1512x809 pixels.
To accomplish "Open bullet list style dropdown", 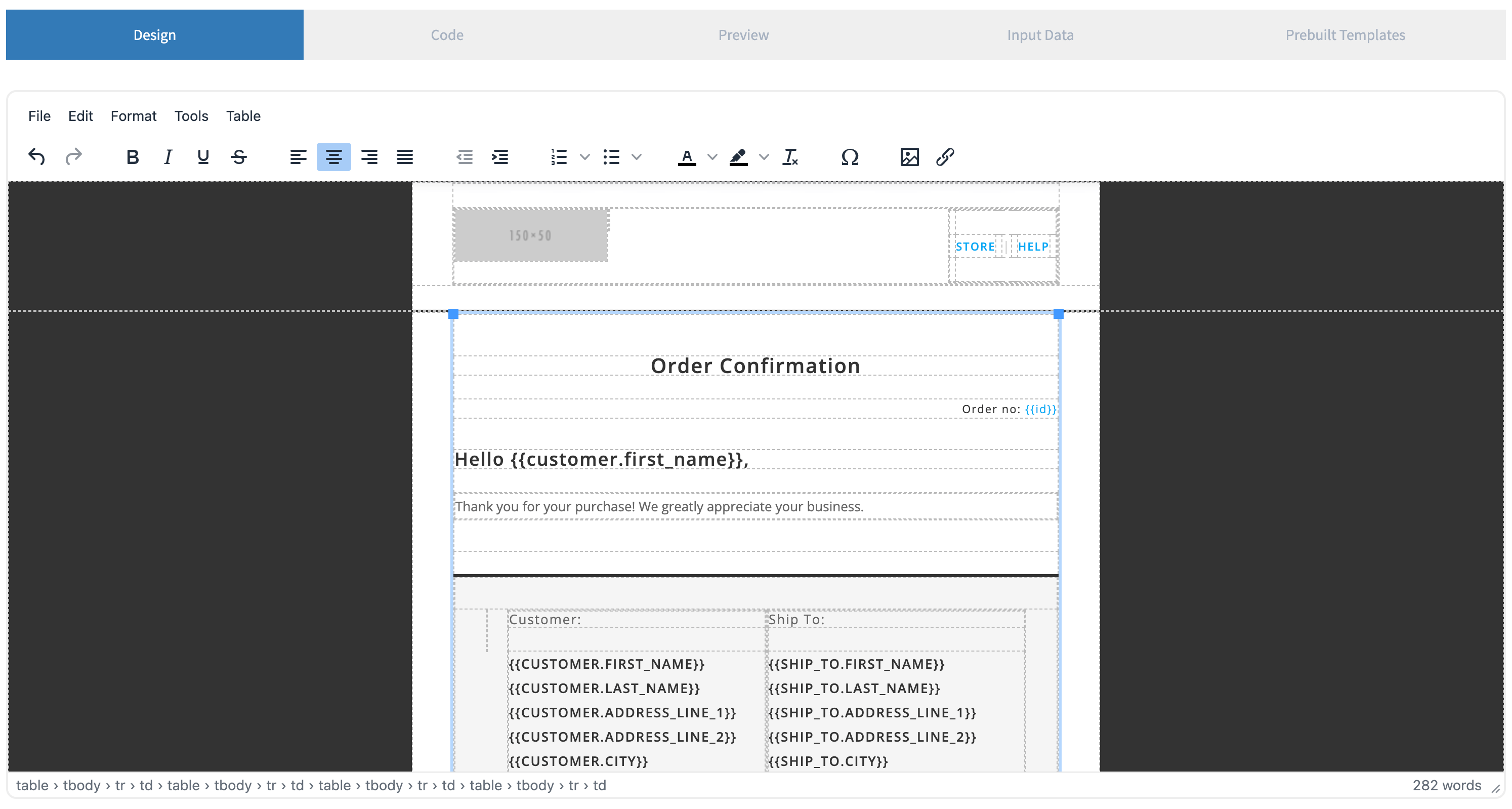I will click(x=636, y=157).
